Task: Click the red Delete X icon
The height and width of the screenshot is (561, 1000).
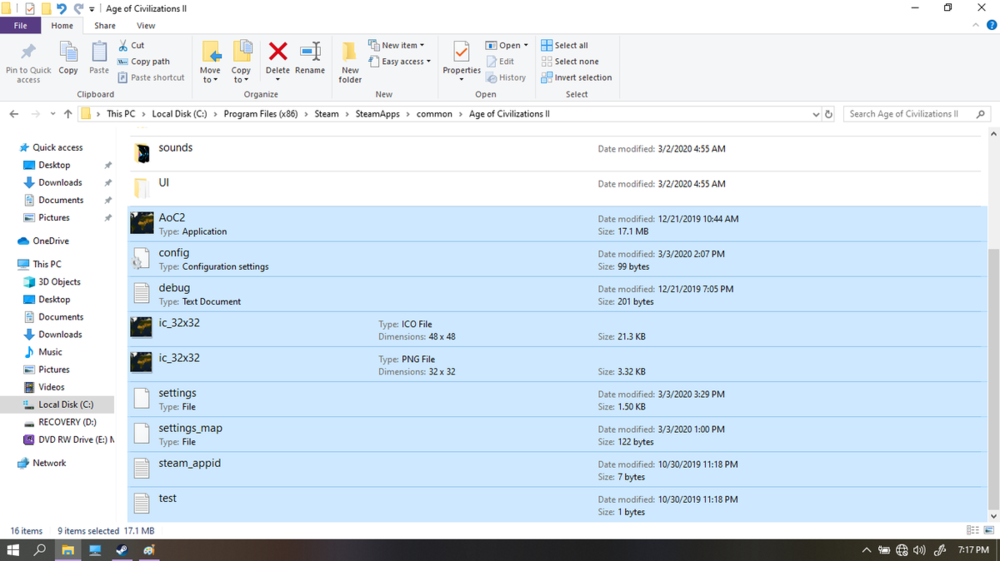Action: click(277, 51)
